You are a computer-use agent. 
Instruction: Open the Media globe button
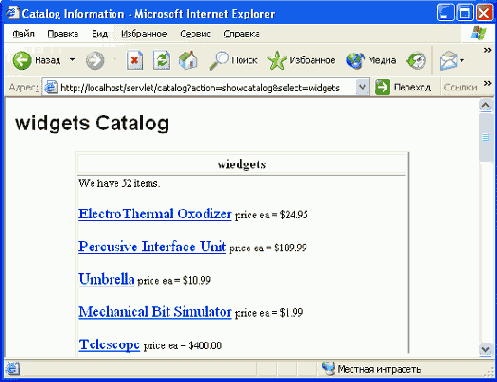[371, 61]
